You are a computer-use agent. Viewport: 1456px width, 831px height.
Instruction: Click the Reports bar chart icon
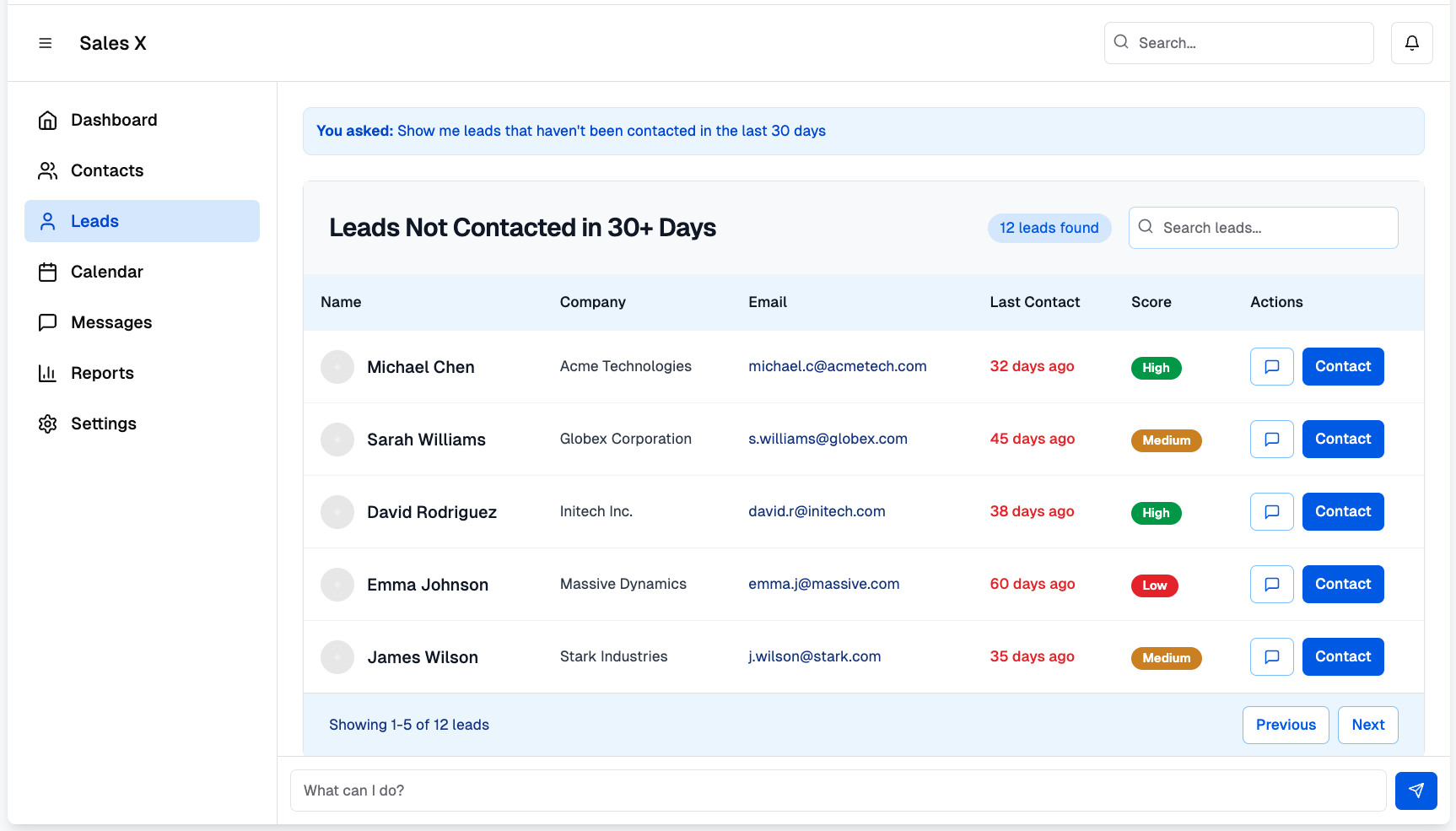click(48, 373)
